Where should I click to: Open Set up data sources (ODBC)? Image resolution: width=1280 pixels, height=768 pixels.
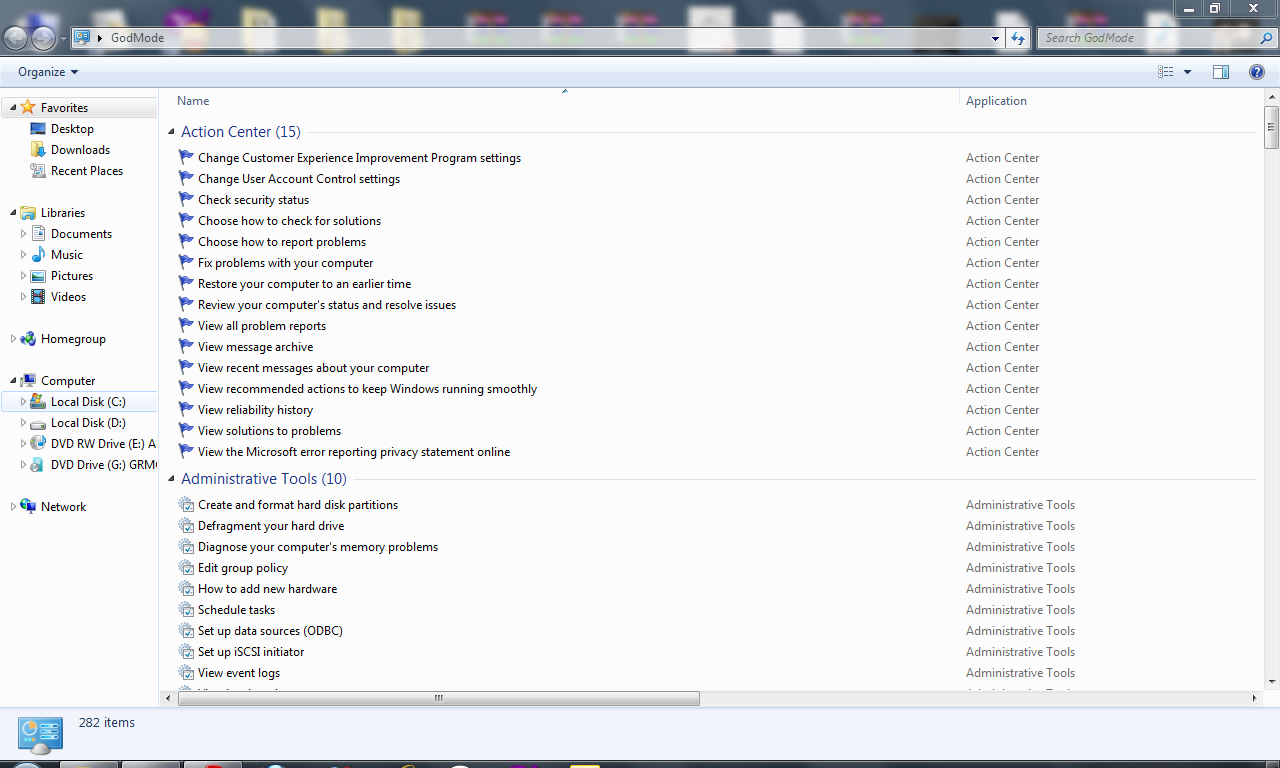pyautogui.click(x=270, y=631)
